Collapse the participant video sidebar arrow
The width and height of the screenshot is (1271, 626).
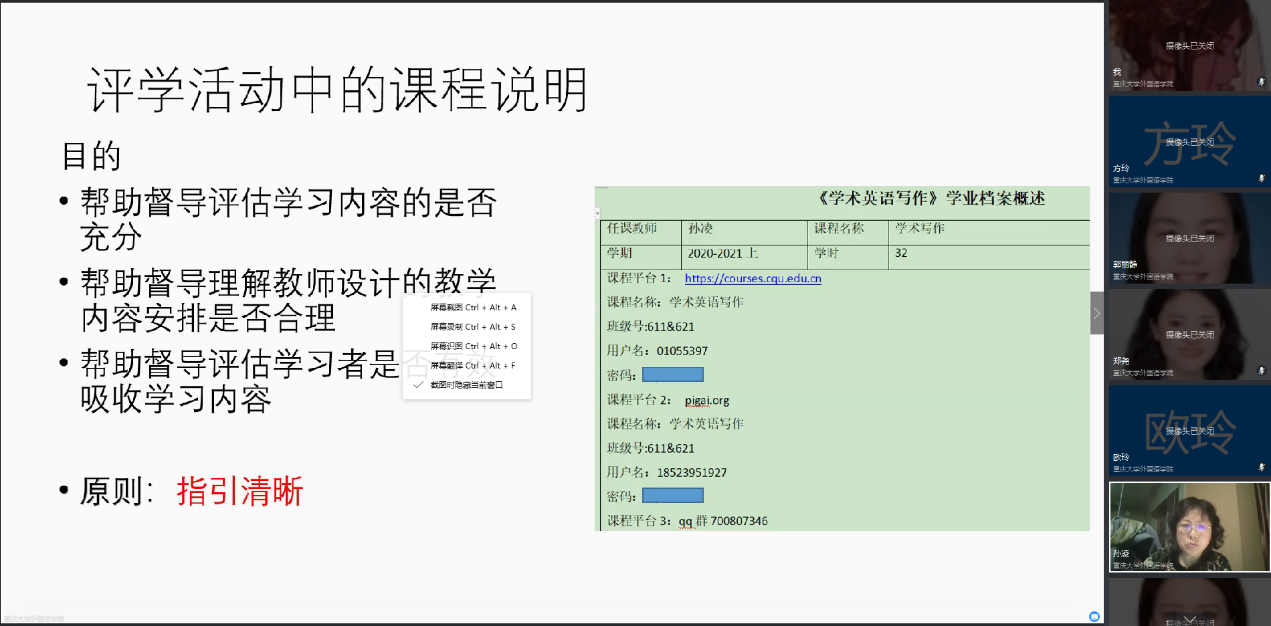[1096, 313]
